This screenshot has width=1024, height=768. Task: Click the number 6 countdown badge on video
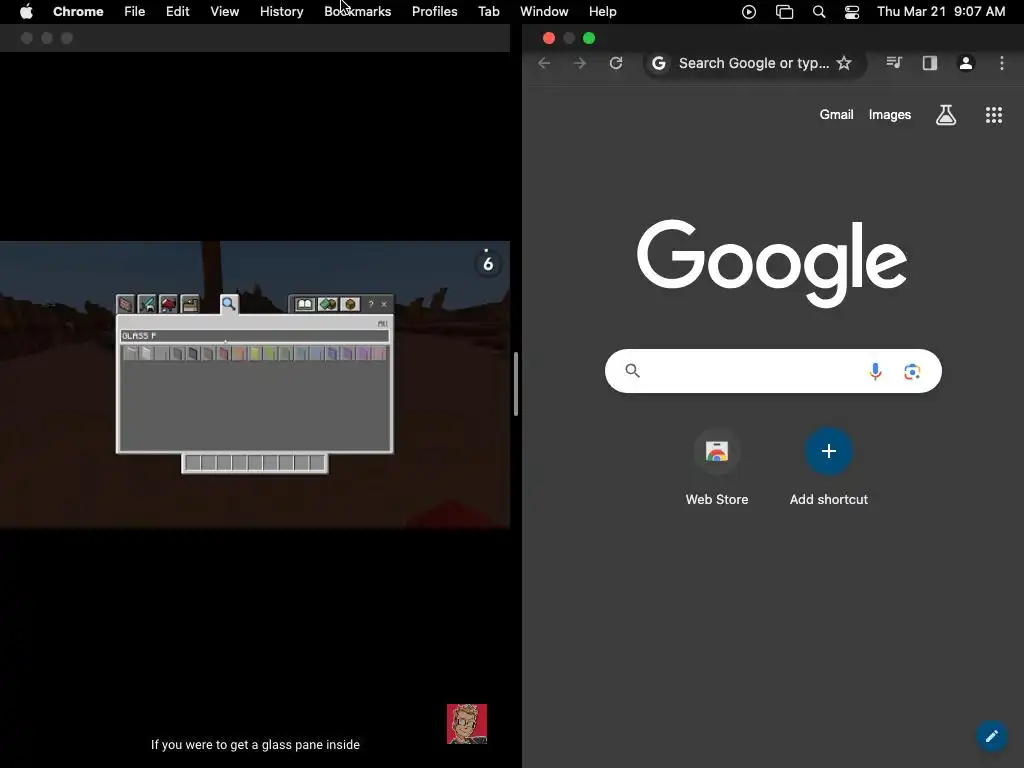[487, 263]
